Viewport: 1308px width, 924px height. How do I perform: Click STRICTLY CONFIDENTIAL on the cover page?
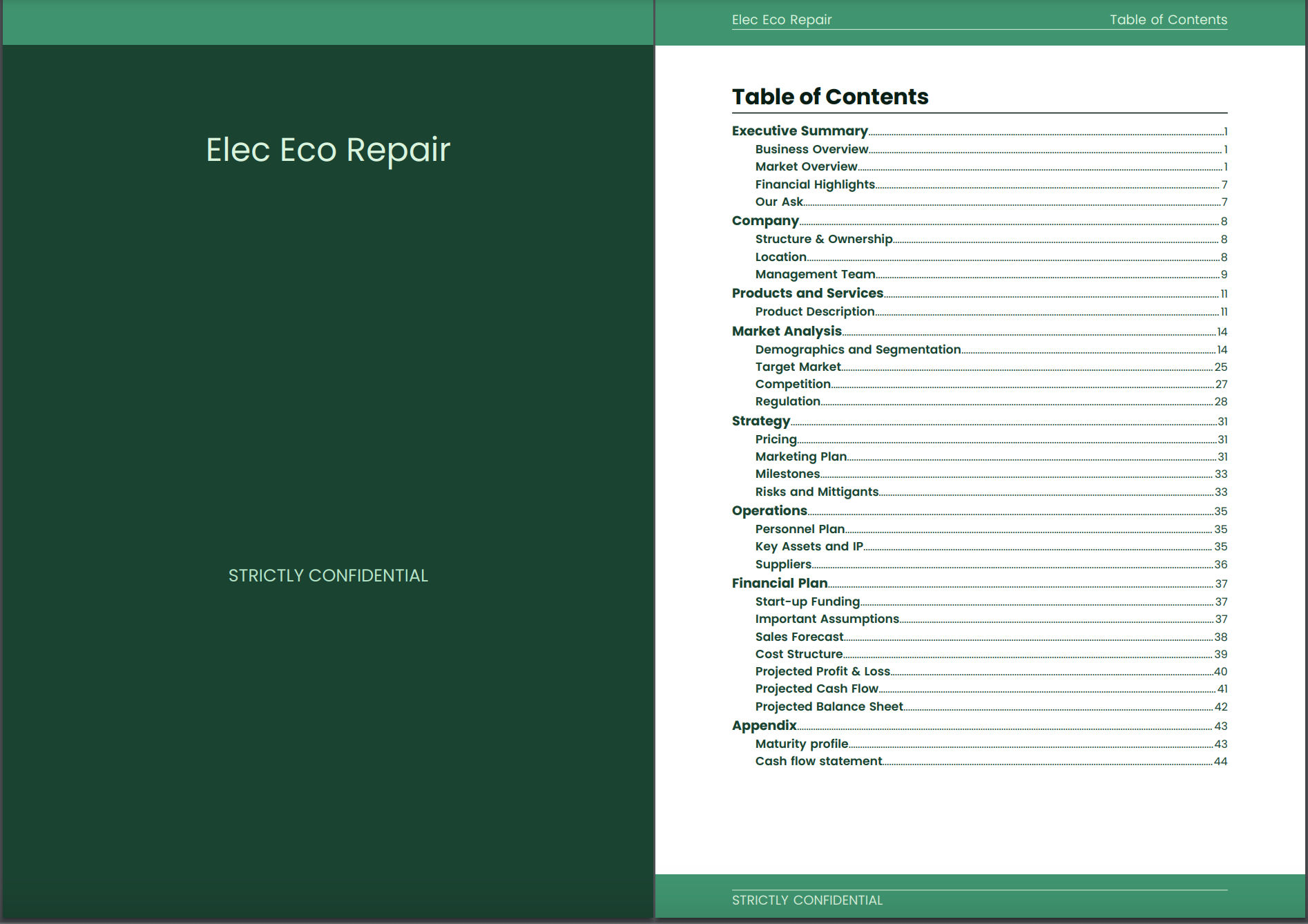click(x=328, y=575)
